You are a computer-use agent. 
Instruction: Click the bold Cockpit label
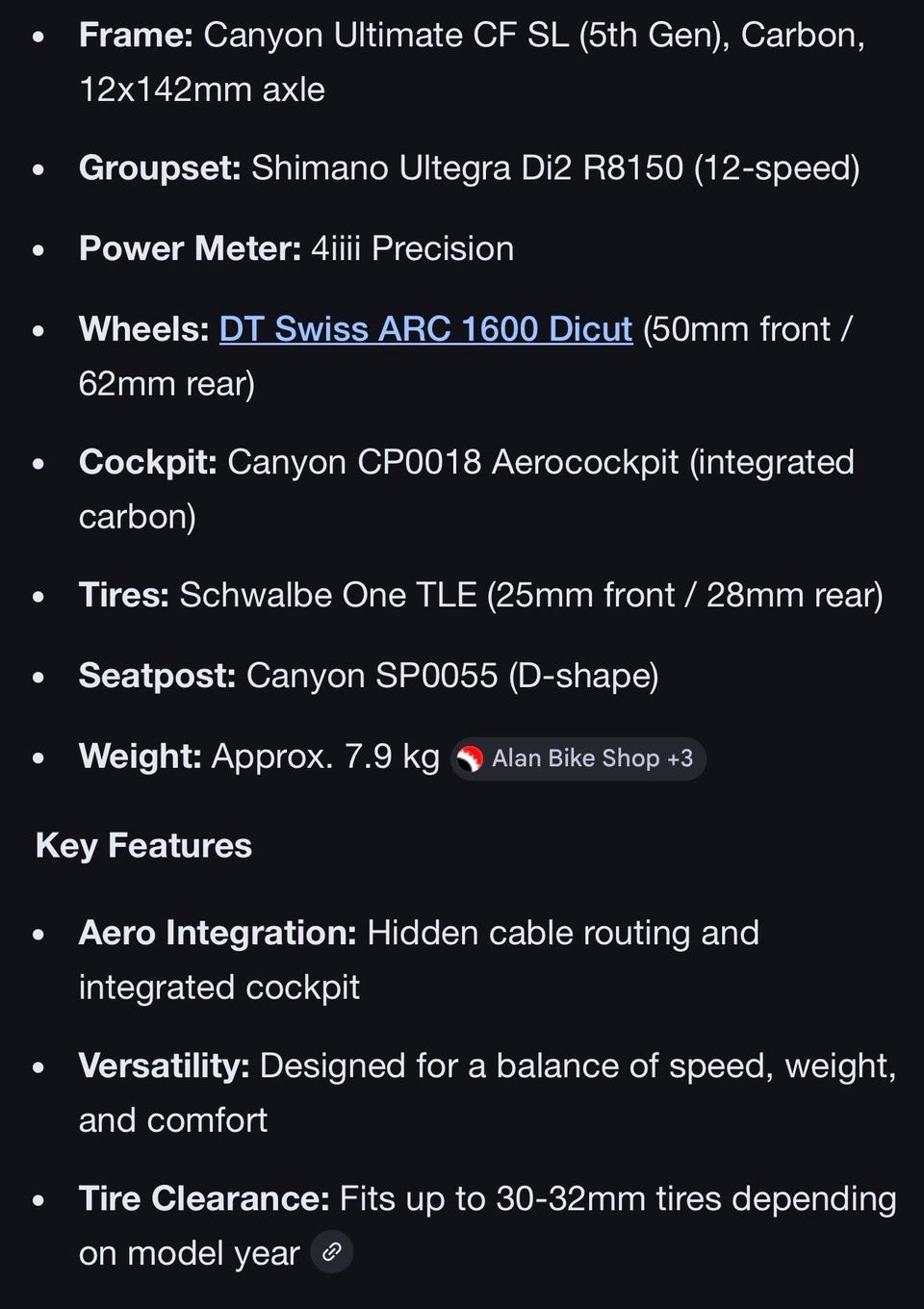tap(148, 462)
